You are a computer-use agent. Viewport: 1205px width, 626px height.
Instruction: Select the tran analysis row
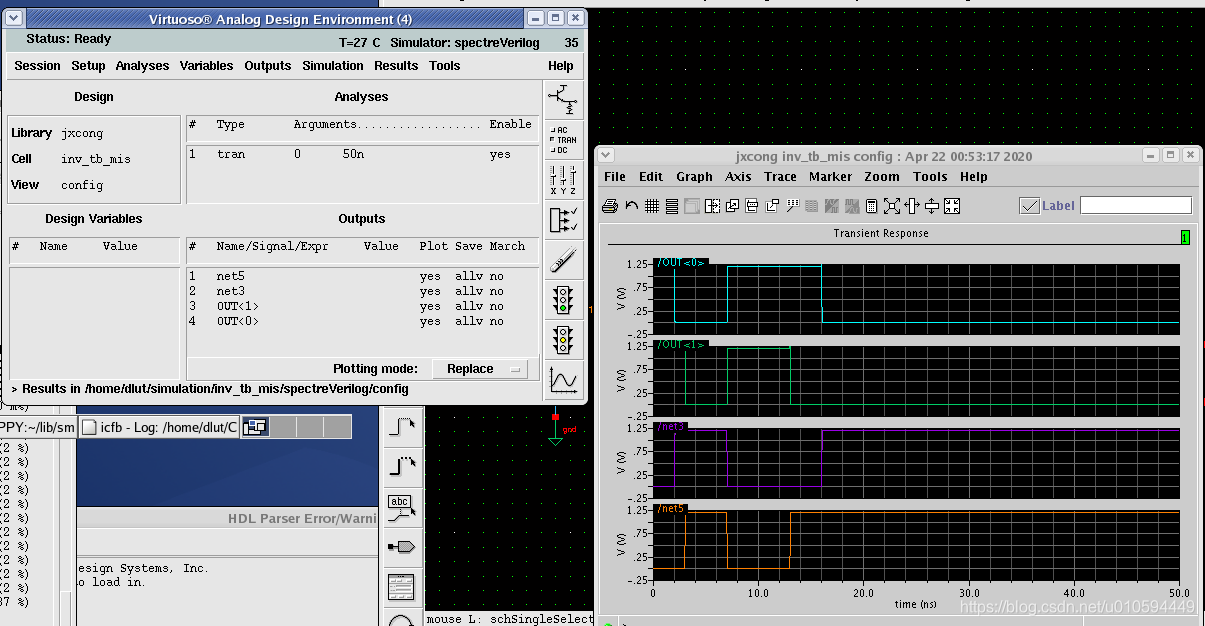click(x=362, y=155)
